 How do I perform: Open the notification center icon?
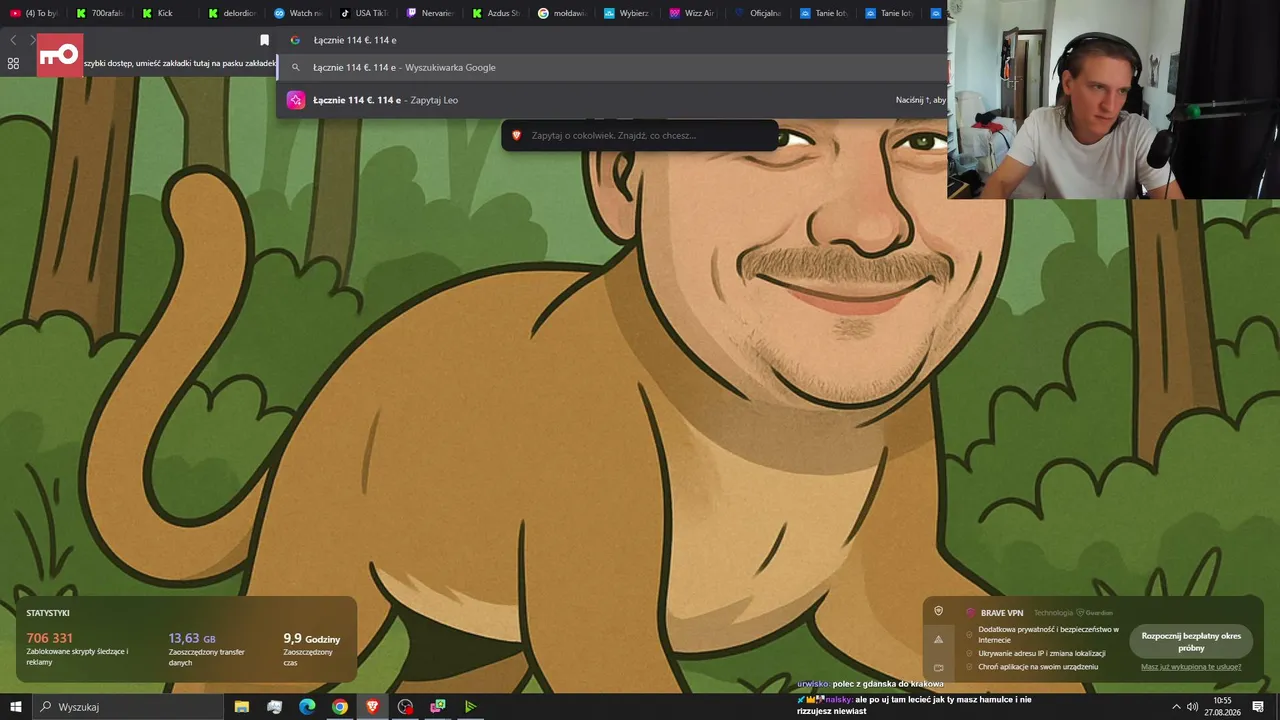[x=1258, y=707]
